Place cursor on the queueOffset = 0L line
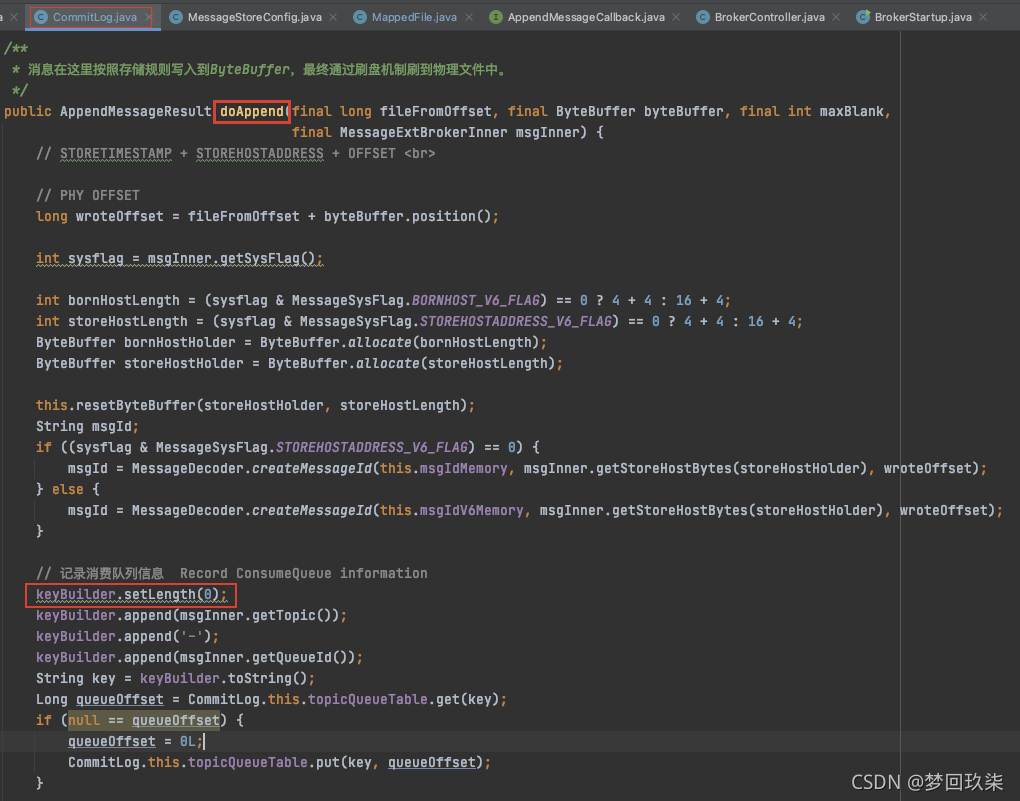1020x801 pixels. [x=135, y=741]
